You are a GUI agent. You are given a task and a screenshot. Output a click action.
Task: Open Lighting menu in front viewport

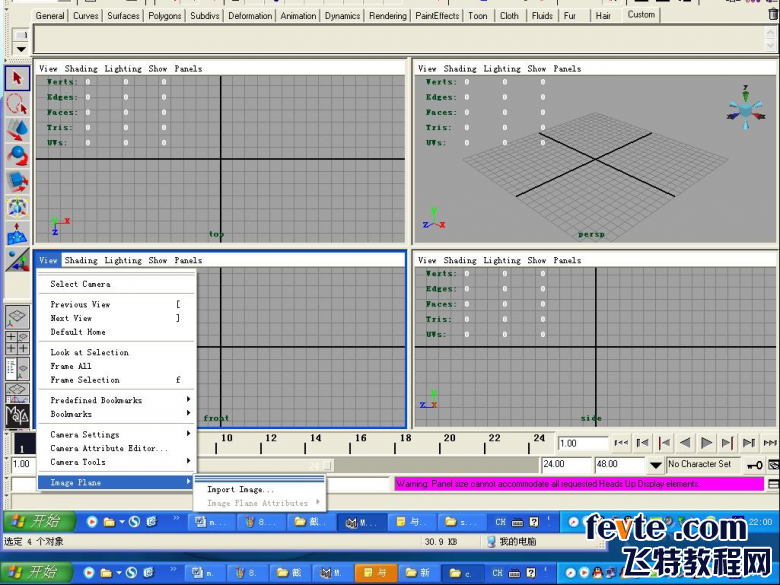[123, 260]
